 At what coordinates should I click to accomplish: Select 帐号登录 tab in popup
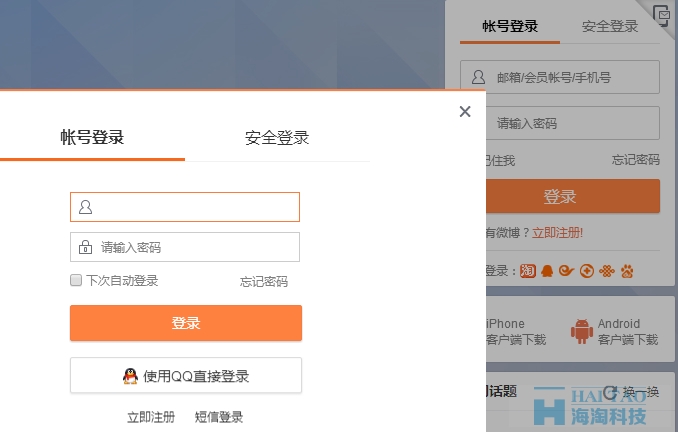(92, 138)
